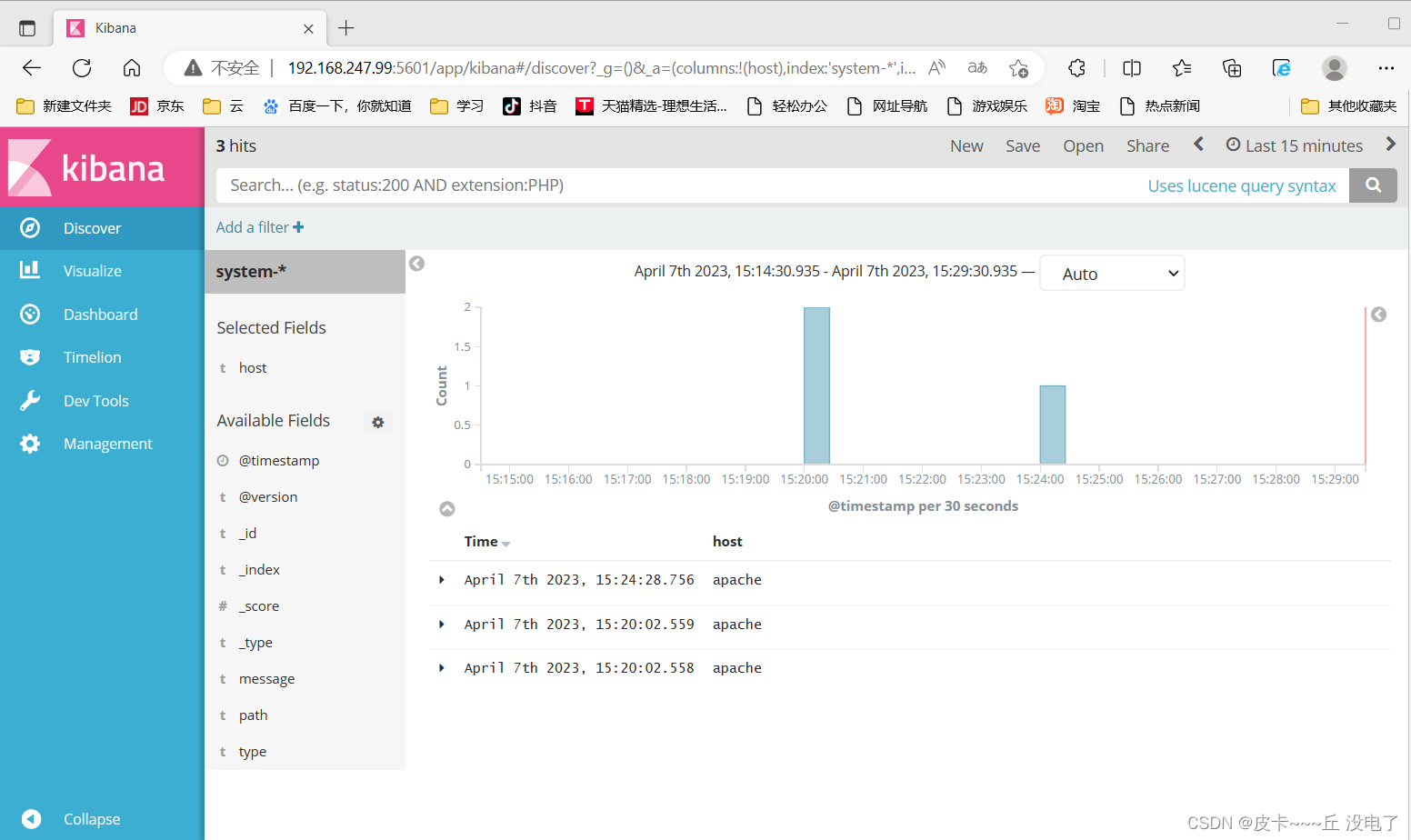Open the 京东 bookmark
Image resolution: width=1411 pixels, height=840 pixels.
point(157,106)
